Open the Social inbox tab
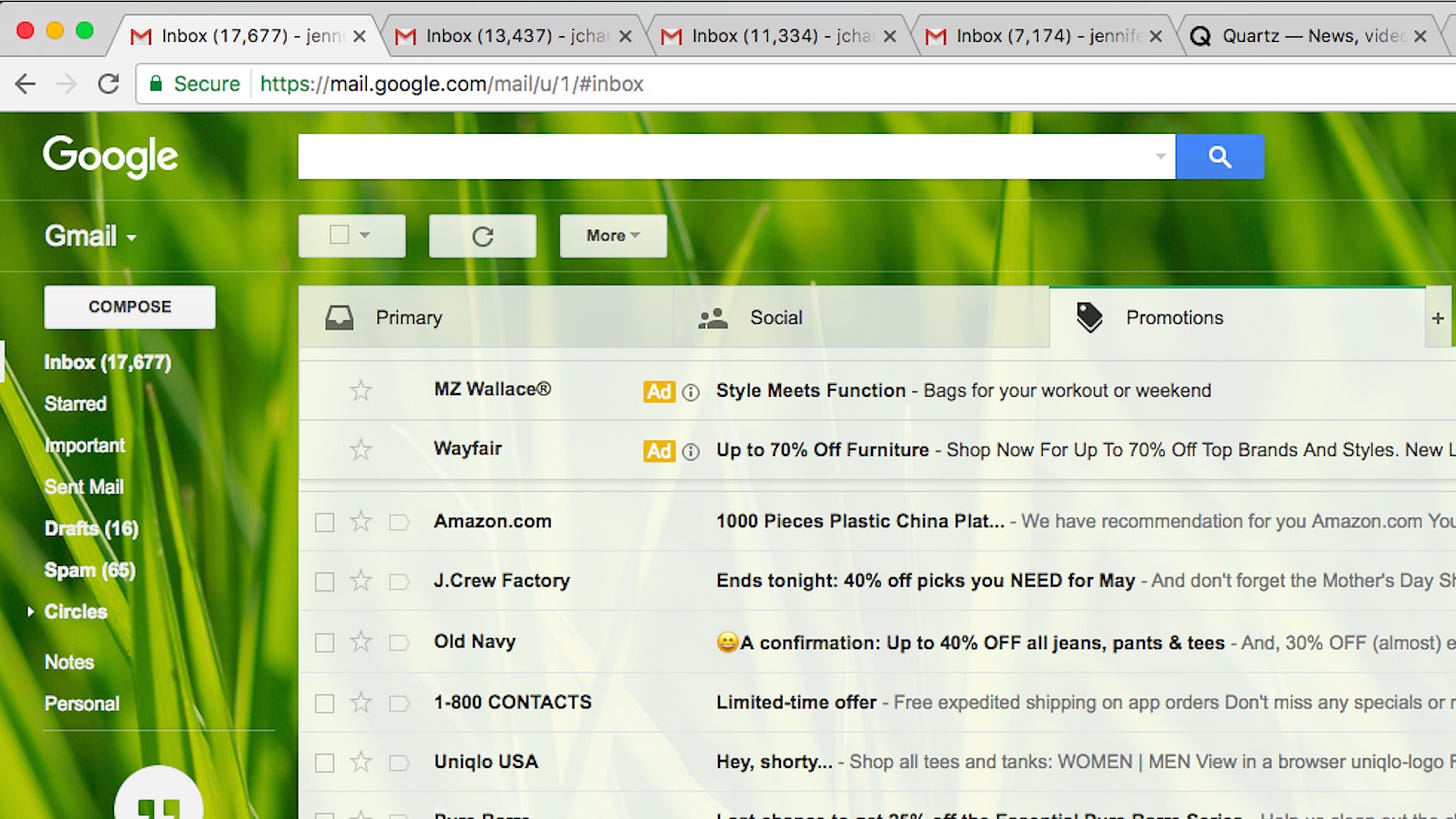The image size is (1456, 819). pos(861,318)
